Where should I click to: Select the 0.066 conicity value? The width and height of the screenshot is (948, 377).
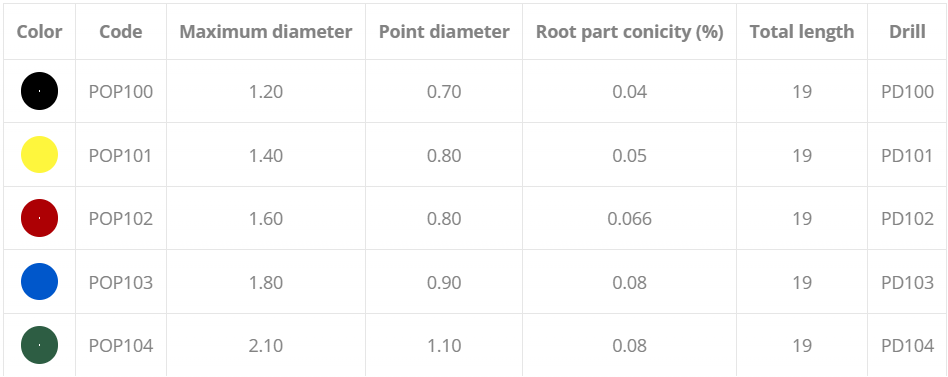629,219
